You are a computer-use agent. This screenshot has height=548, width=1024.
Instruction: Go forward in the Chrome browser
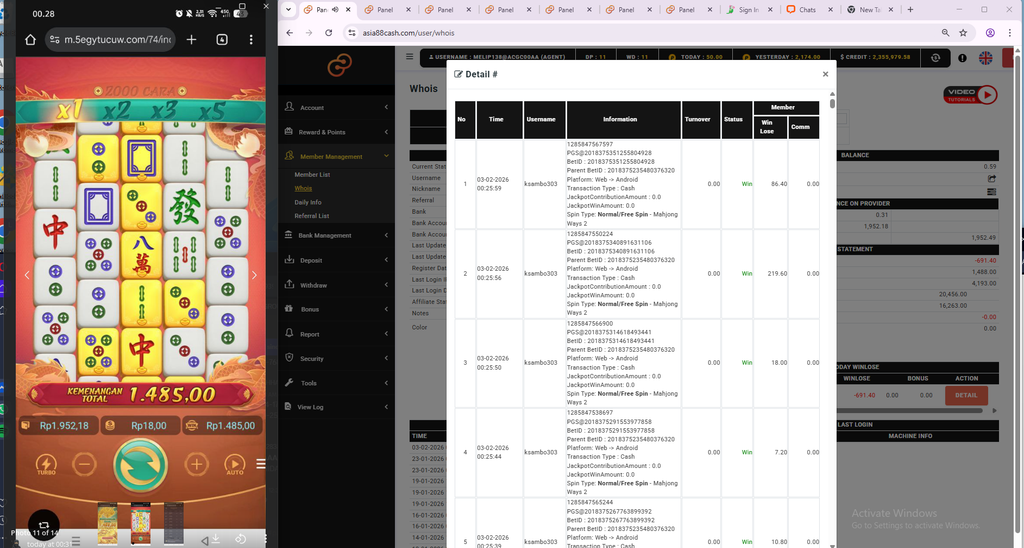click(x=309, y=33)
